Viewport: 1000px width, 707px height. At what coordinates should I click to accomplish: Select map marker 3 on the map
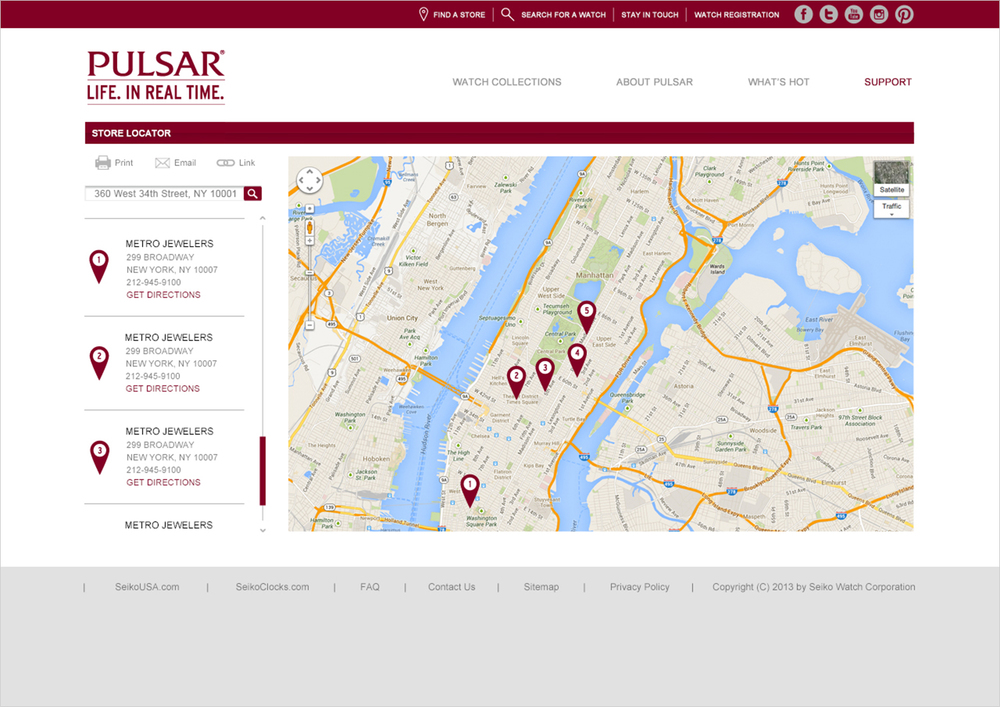[545, 374]
